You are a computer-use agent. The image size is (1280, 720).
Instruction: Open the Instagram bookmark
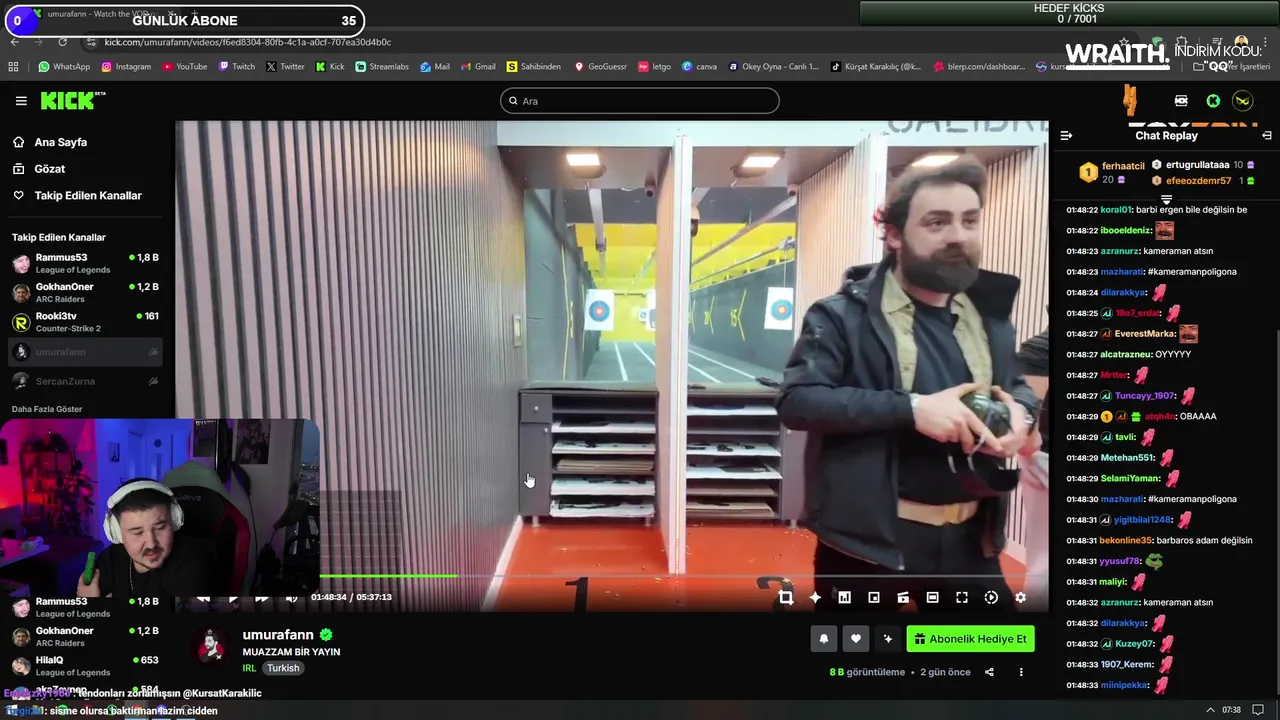pyautogui.click(x=126, y=67)
